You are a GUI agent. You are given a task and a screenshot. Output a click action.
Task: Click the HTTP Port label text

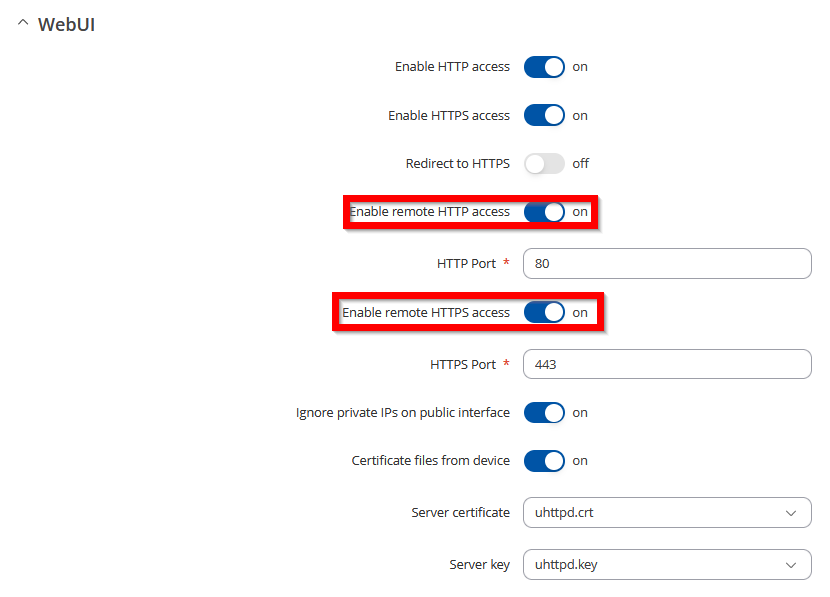coord(466,264)
